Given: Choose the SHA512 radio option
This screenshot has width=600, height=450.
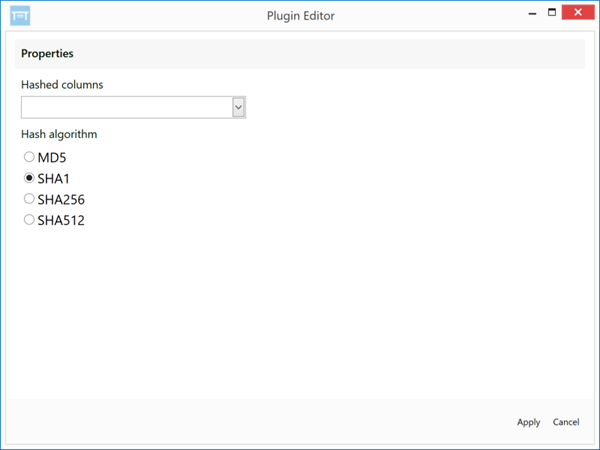Looking at the screenshot, I should 29,220.
